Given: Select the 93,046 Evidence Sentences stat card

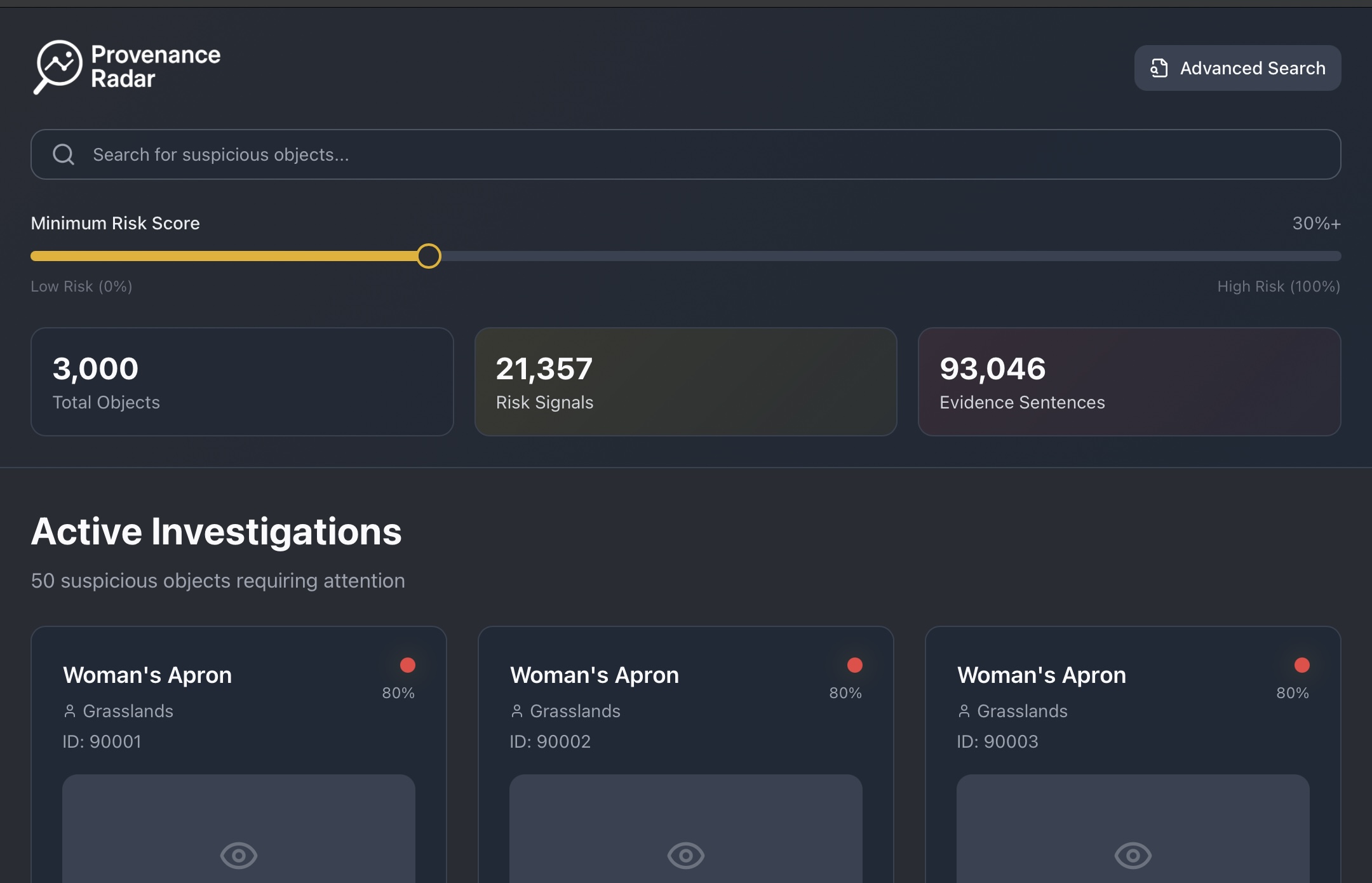Looking at the screenshot, I should (1129, 382).
